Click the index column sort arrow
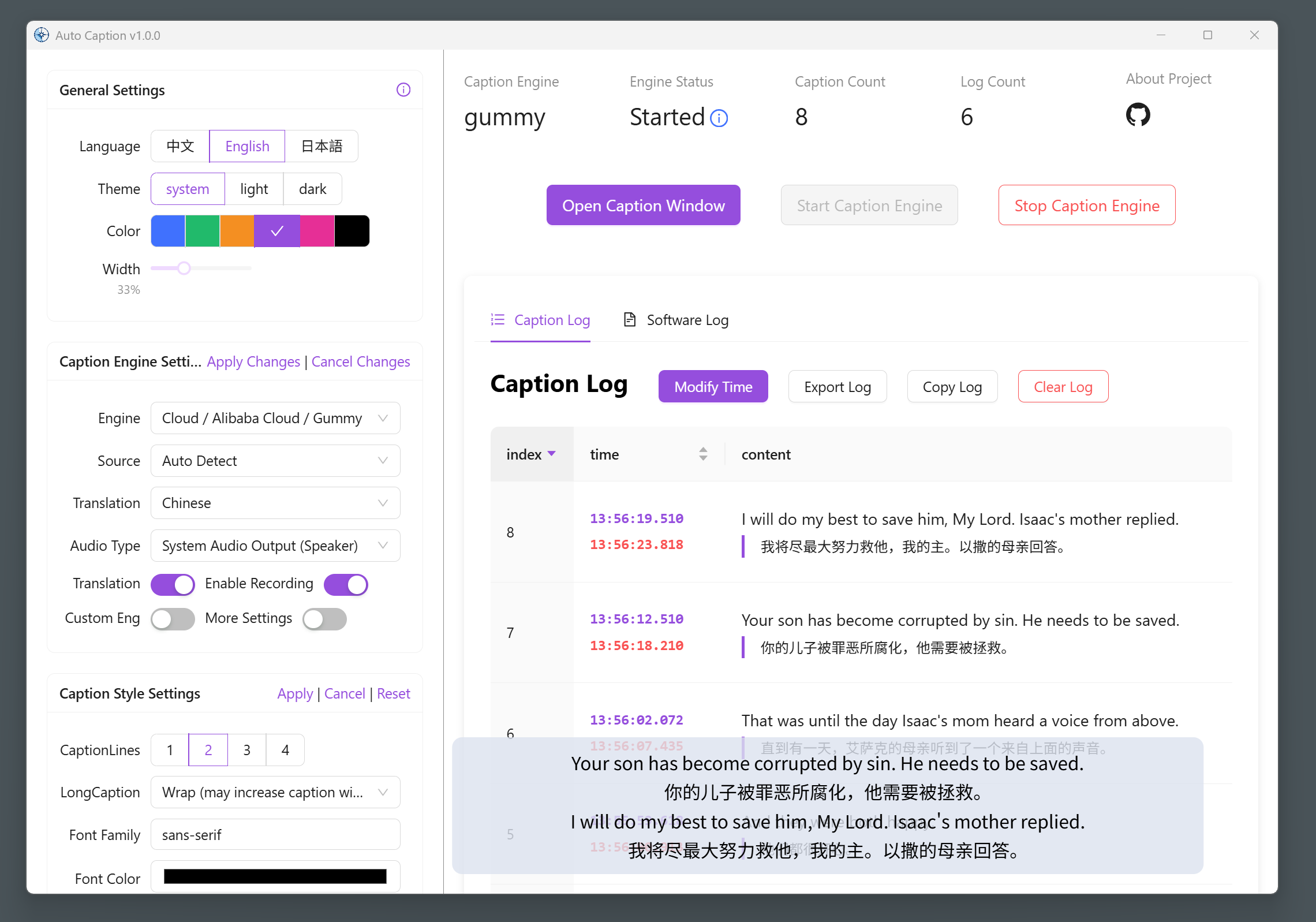1316x922 pixels. click(552, 454)
